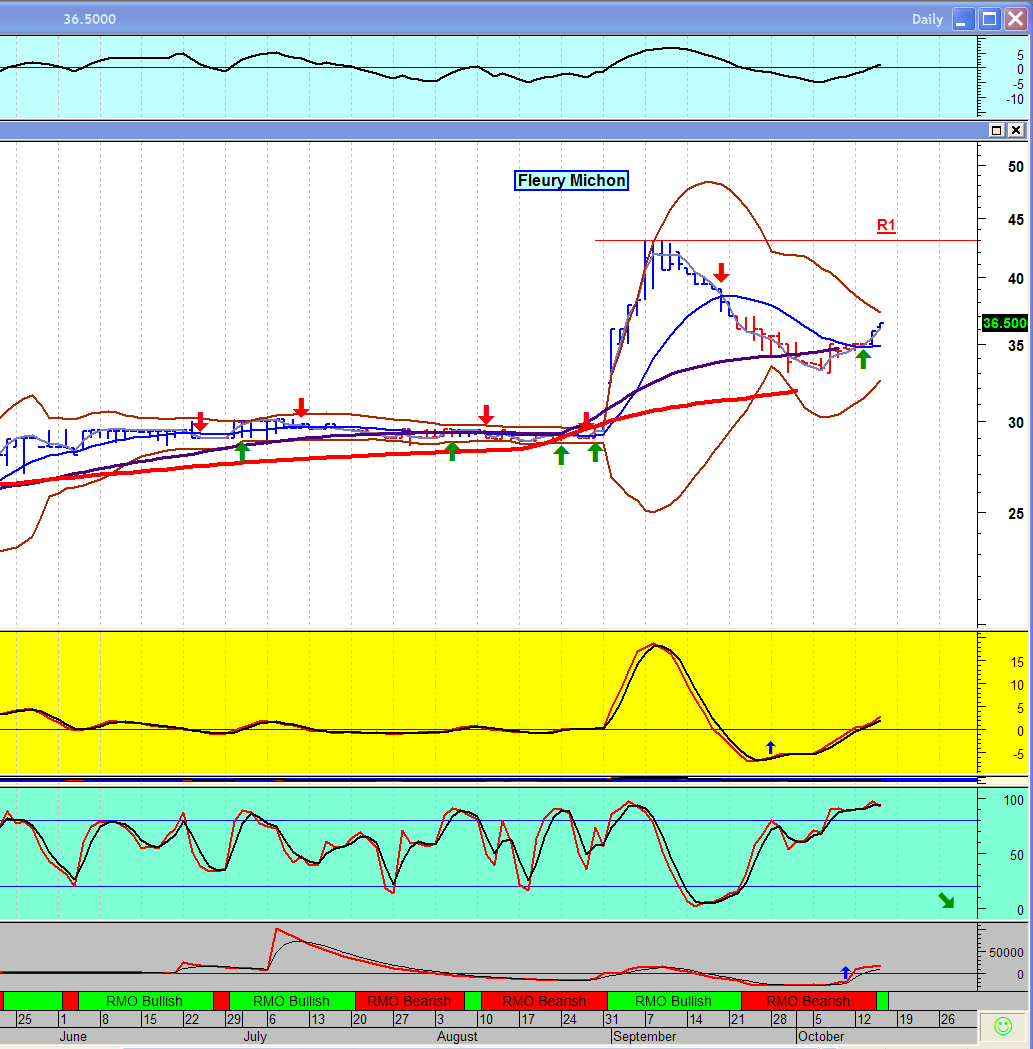This screenshot has height=1049, width=1033.
Task: Click the red sell arrow near July 13
Action: pos(301,407)
